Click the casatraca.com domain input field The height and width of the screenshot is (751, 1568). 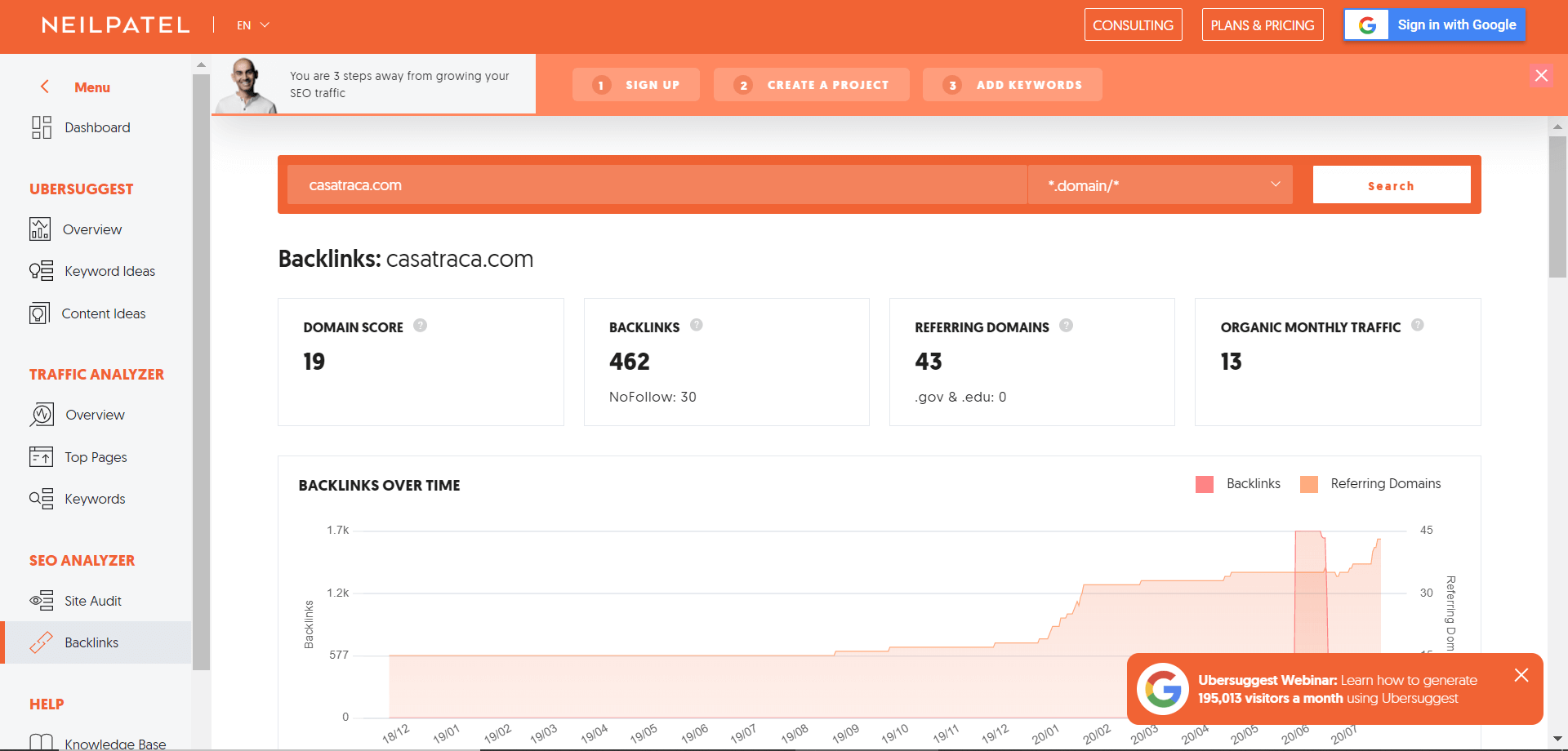[x=657, y=185]
